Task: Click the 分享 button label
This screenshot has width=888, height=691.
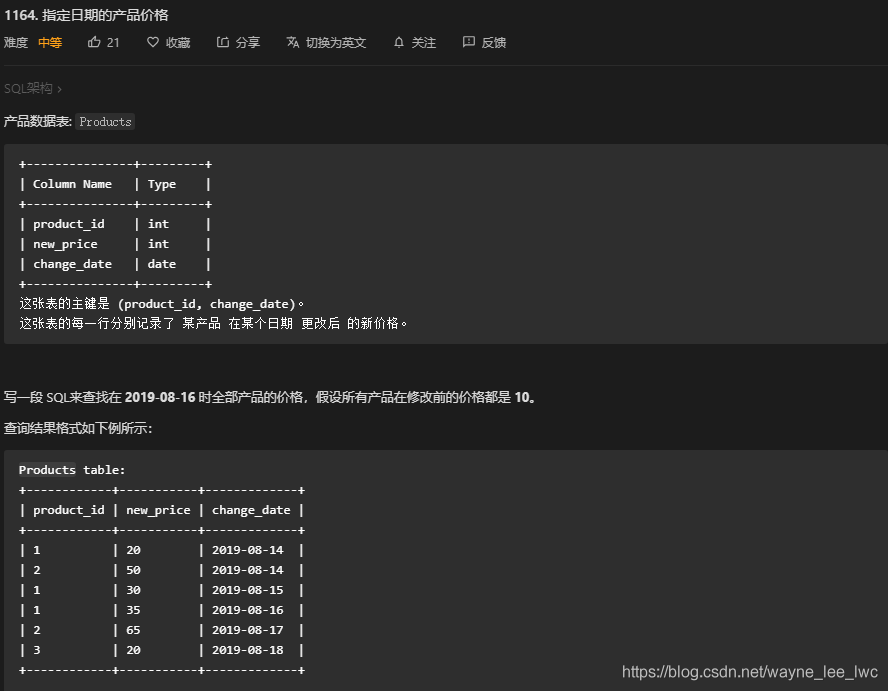Action: click(247, 42)
